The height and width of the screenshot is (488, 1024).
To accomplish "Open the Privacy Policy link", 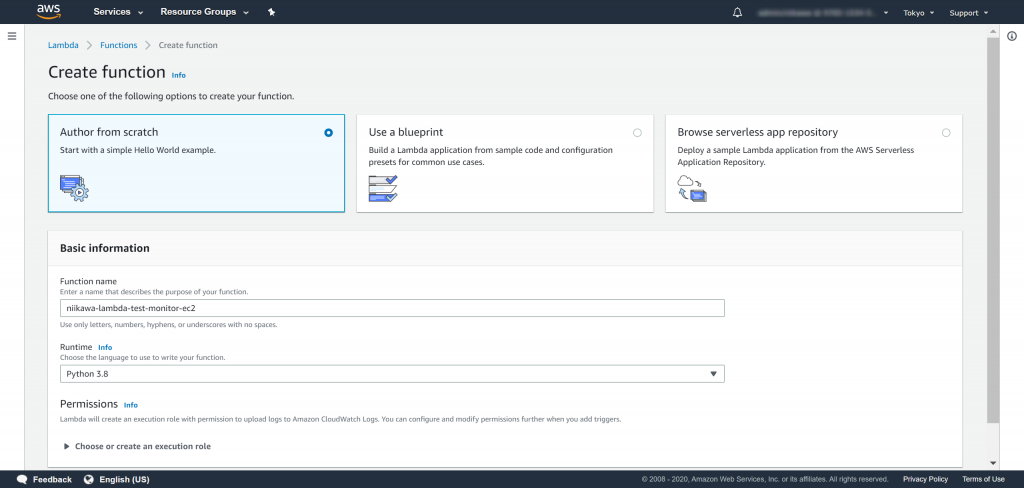I will click(x=925, y=480).
